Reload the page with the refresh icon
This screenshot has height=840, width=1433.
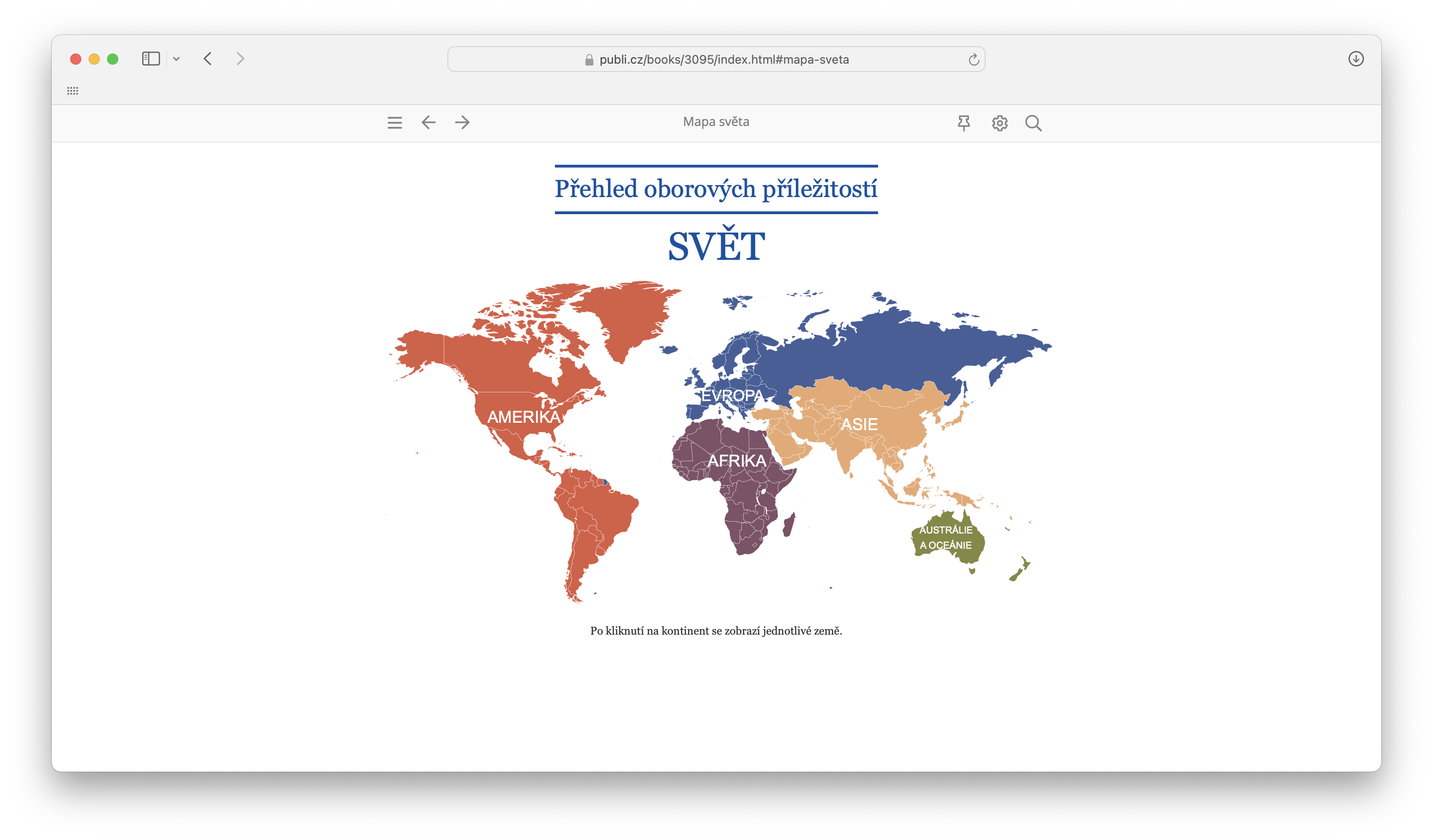pyautogui.click(x=974, y=60)
